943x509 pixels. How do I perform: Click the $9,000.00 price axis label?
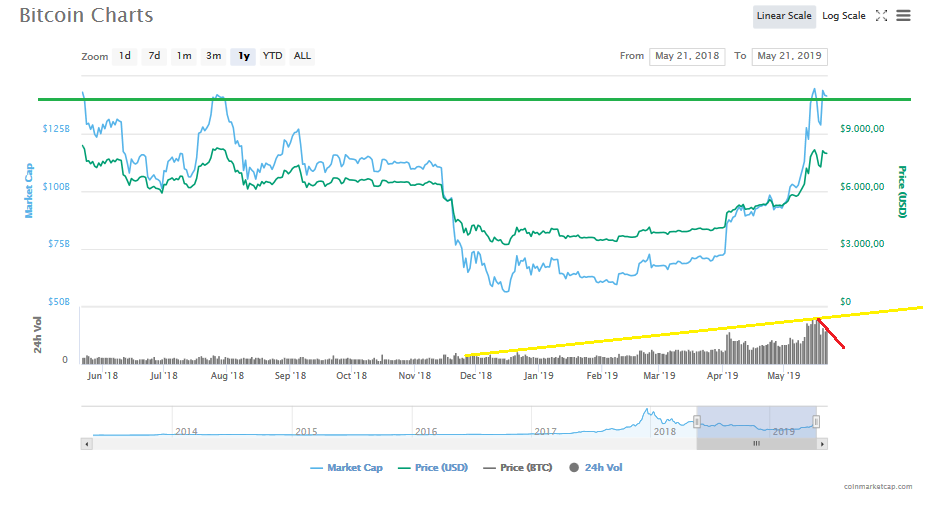tap(862, 129)
